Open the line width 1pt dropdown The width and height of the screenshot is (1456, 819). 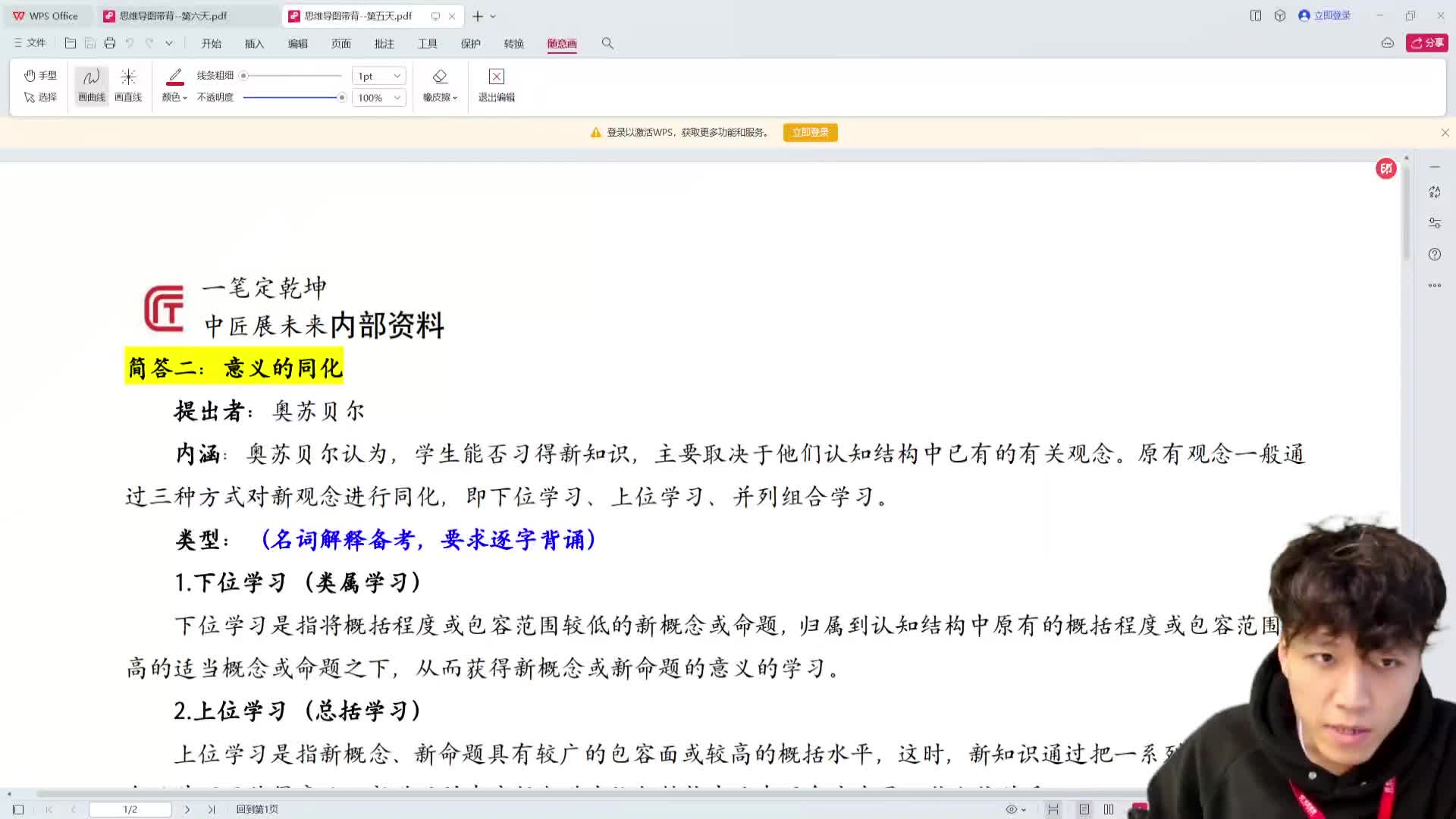(x=378, y=75)
